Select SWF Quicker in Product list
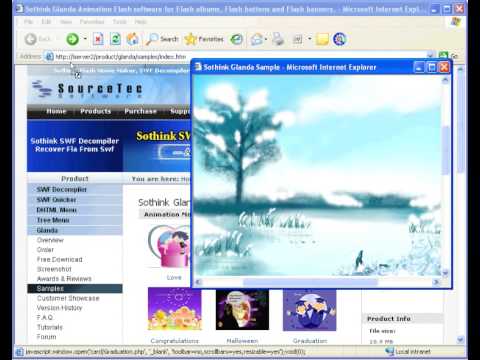The image size is (480, 360). (x=56, y=200)
